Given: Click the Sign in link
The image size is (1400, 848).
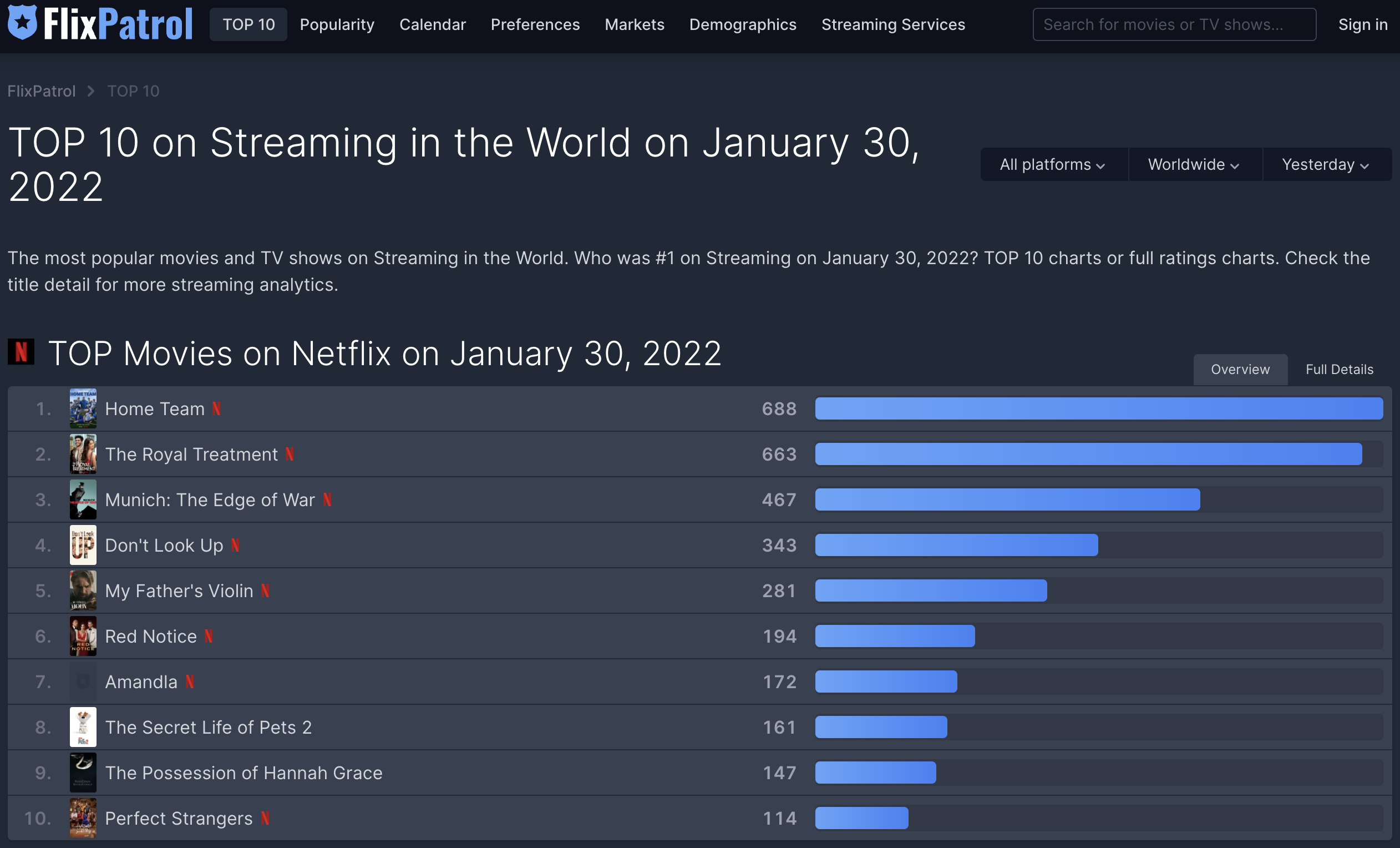Looking at the screenshot, I should [1362, 24].
